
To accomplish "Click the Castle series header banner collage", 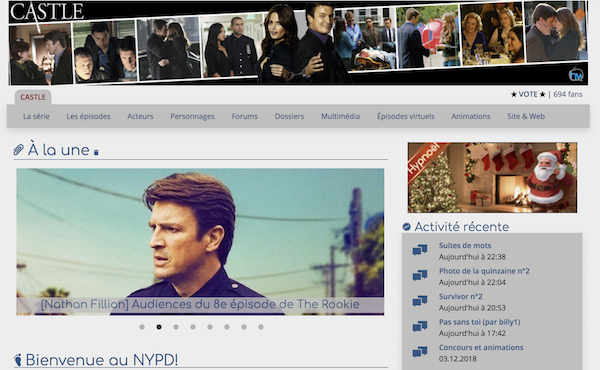I will point(298,43).
